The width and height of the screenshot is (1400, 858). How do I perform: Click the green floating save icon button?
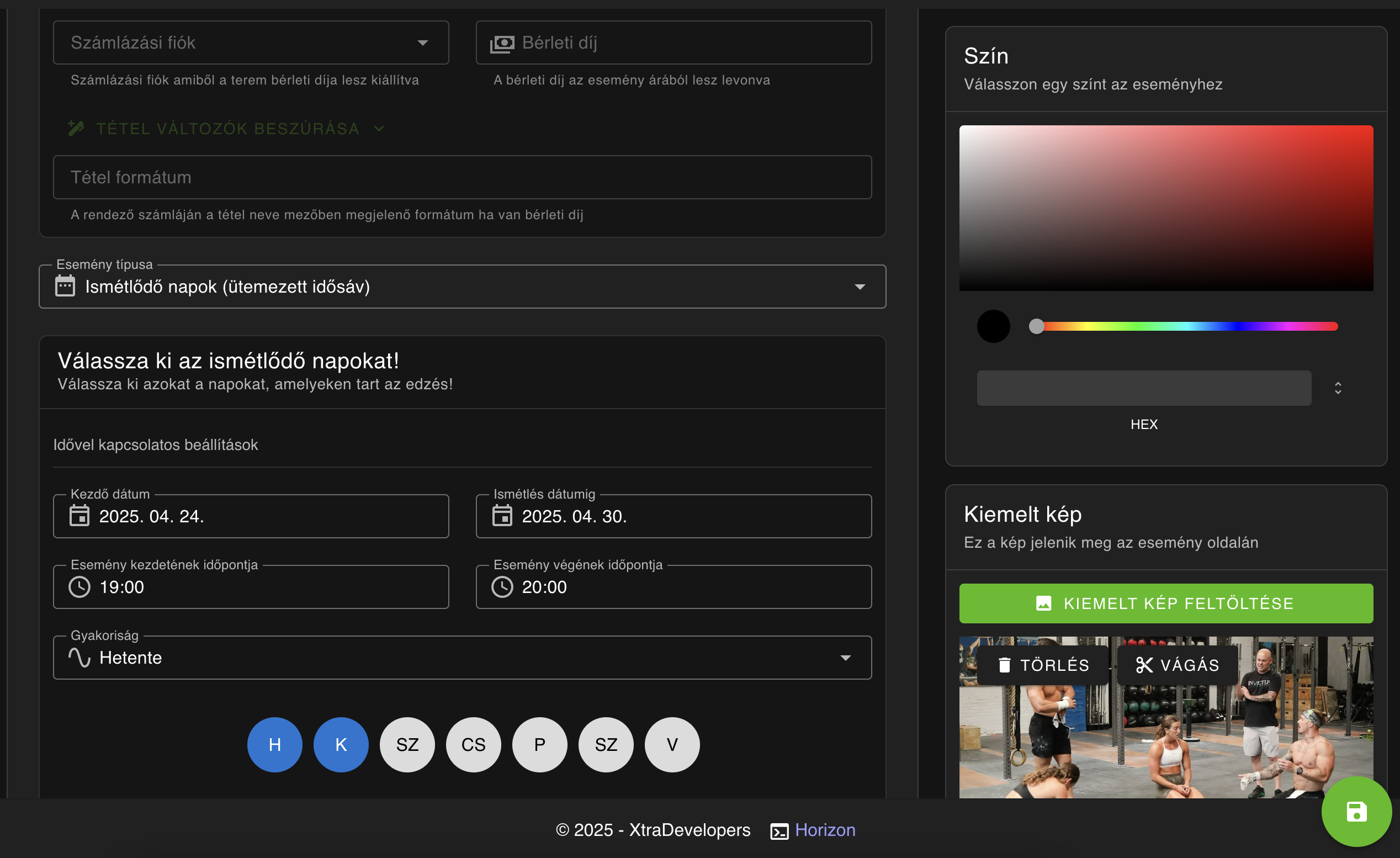(1356, 812)
